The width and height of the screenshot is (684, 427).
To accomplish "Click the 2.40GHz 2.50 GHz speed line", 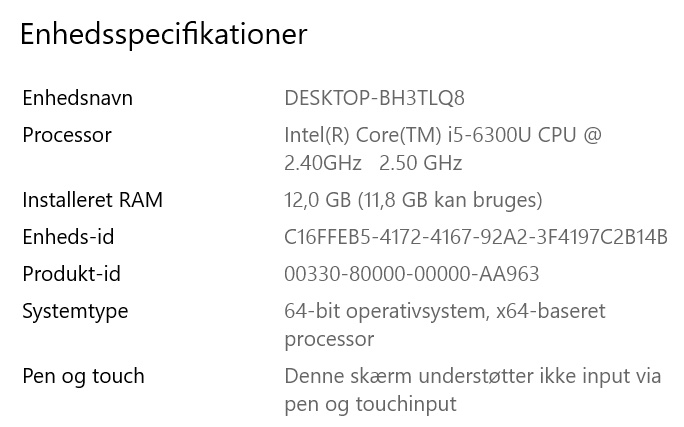I will tap(373, 163).
